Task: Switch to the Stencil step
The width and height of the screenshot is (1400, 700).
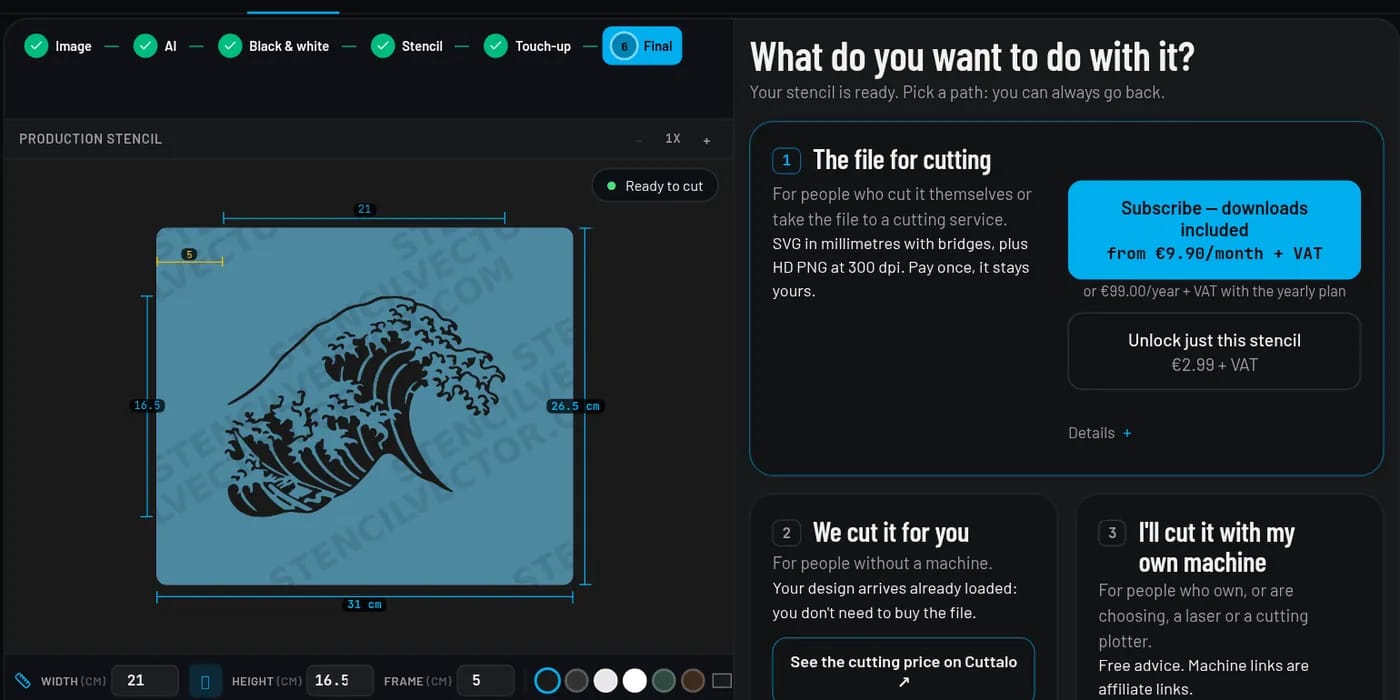Action: pyautogui.click(x=407, y=46)
